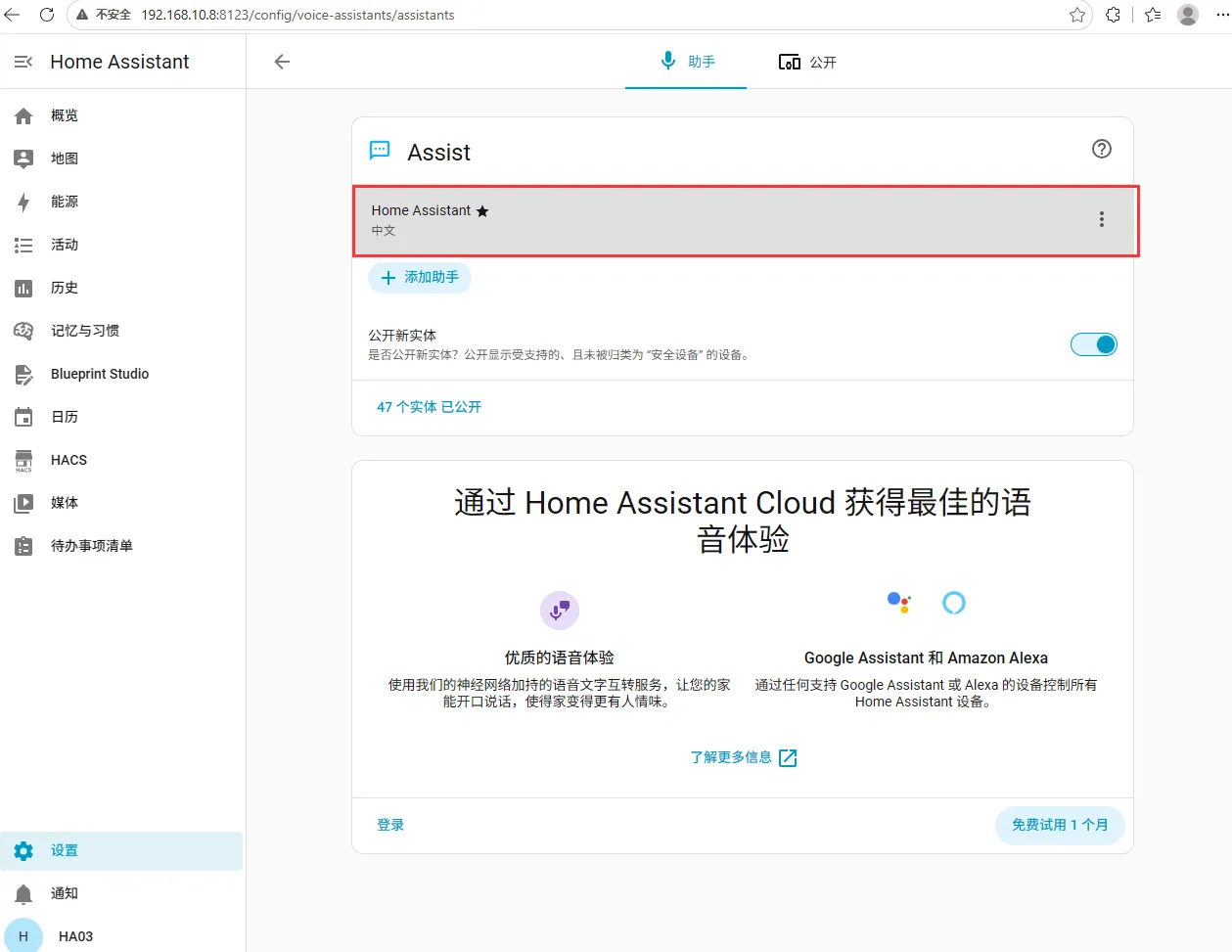Open the 能源 energy dashboard
Viewport: 1232px width, 952px height.
pos(121,202)
